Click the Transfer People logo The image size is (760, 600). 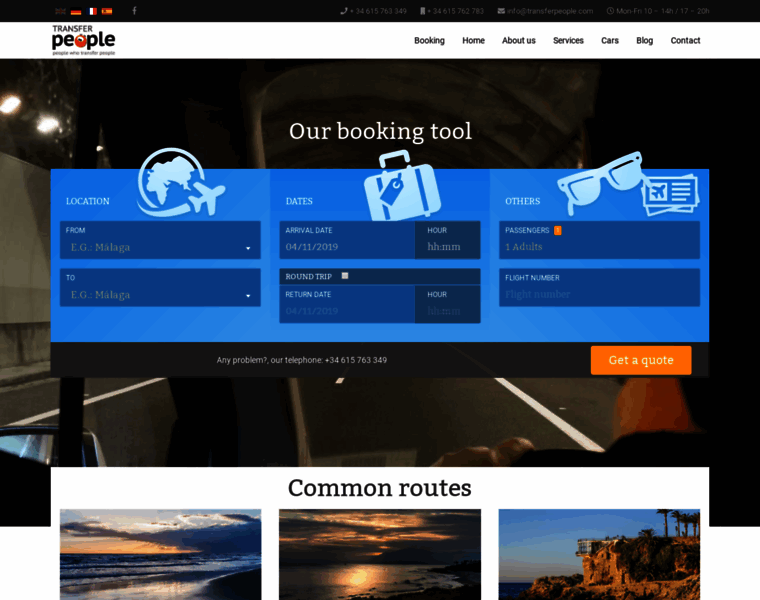tap(83, 40)
